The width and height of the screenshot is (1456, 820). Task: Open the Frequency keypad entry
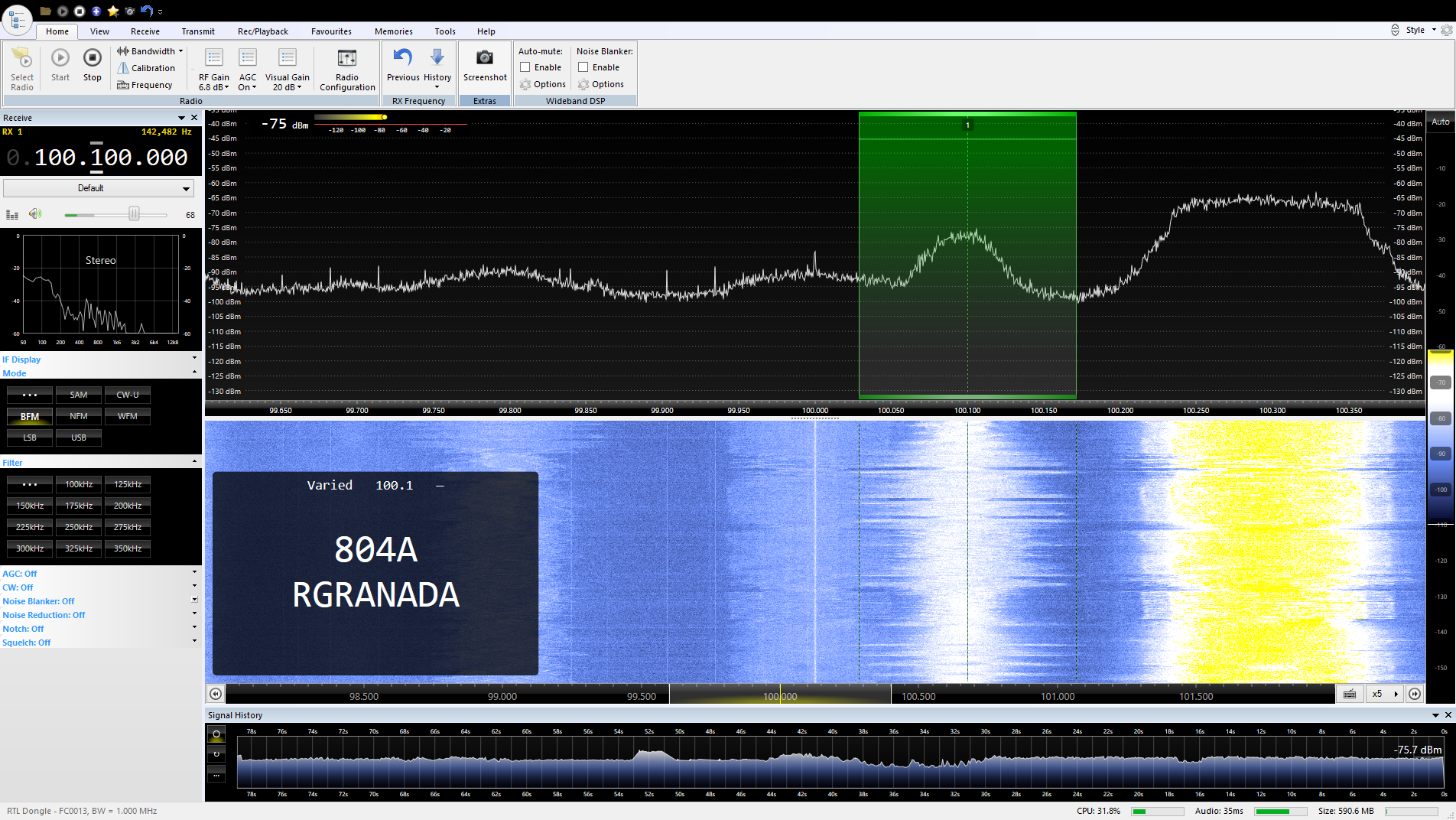(145, 85)
